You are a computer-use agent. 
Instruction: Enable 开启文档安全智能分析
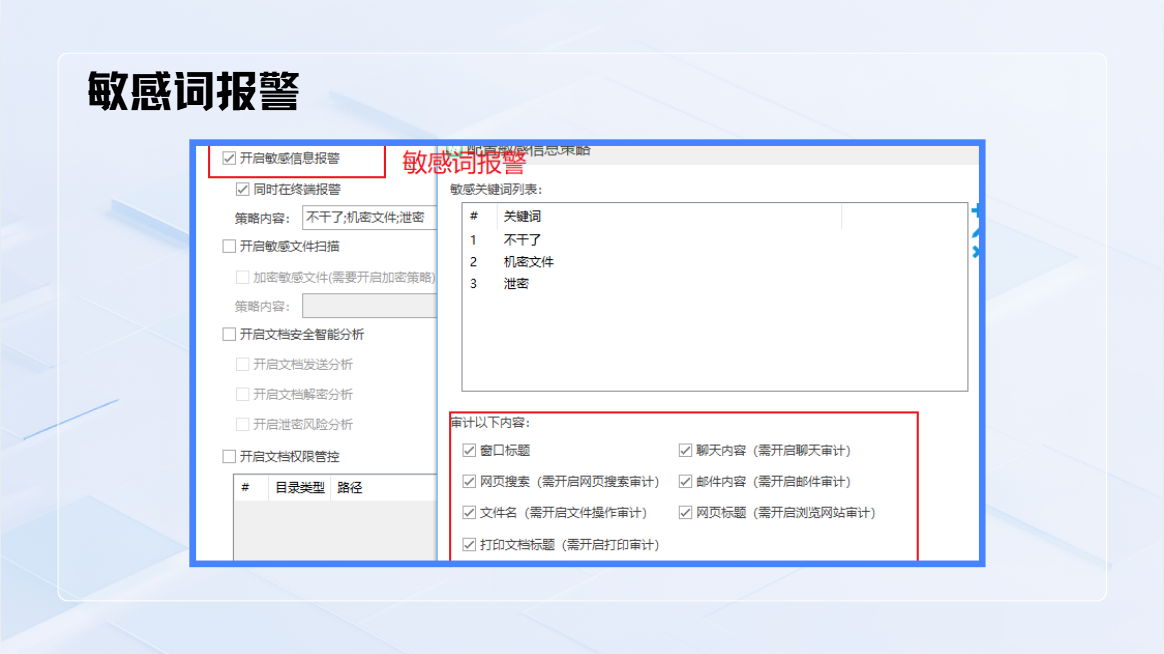click(x=229, y=335)
